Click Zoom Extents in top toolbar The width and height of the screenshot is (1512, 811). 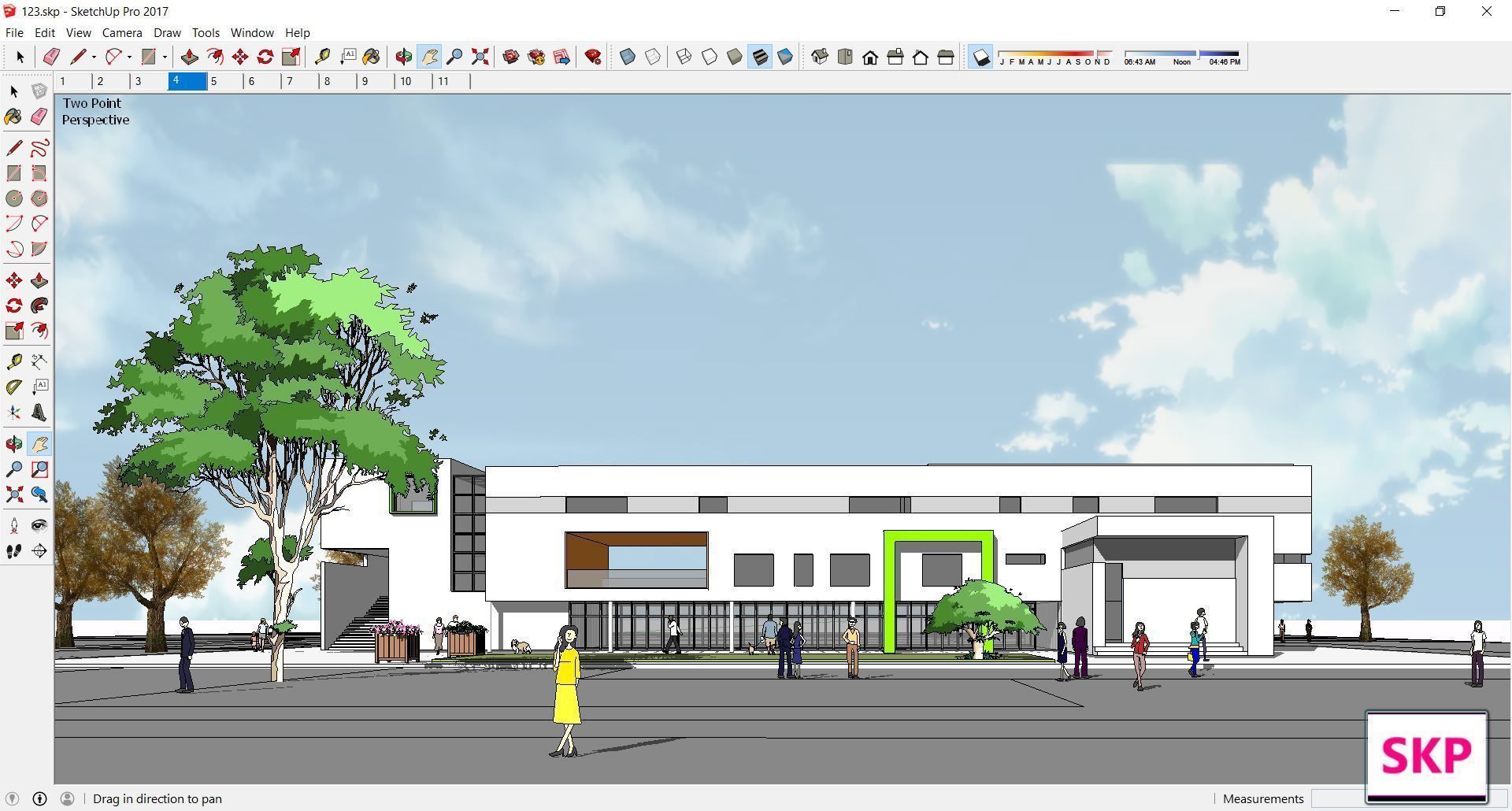pyautogui.click(x=480, y=57)
